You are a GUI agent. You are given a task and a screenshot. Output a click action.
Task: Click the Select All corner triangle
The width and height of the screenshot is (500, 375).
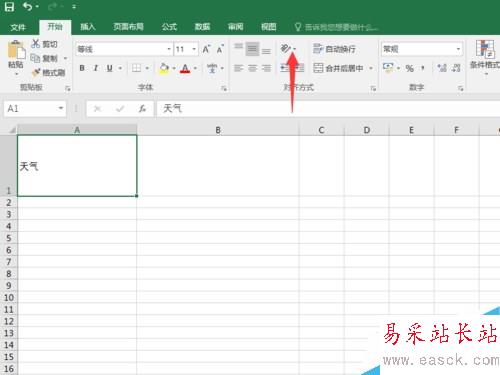pos(12,130)
